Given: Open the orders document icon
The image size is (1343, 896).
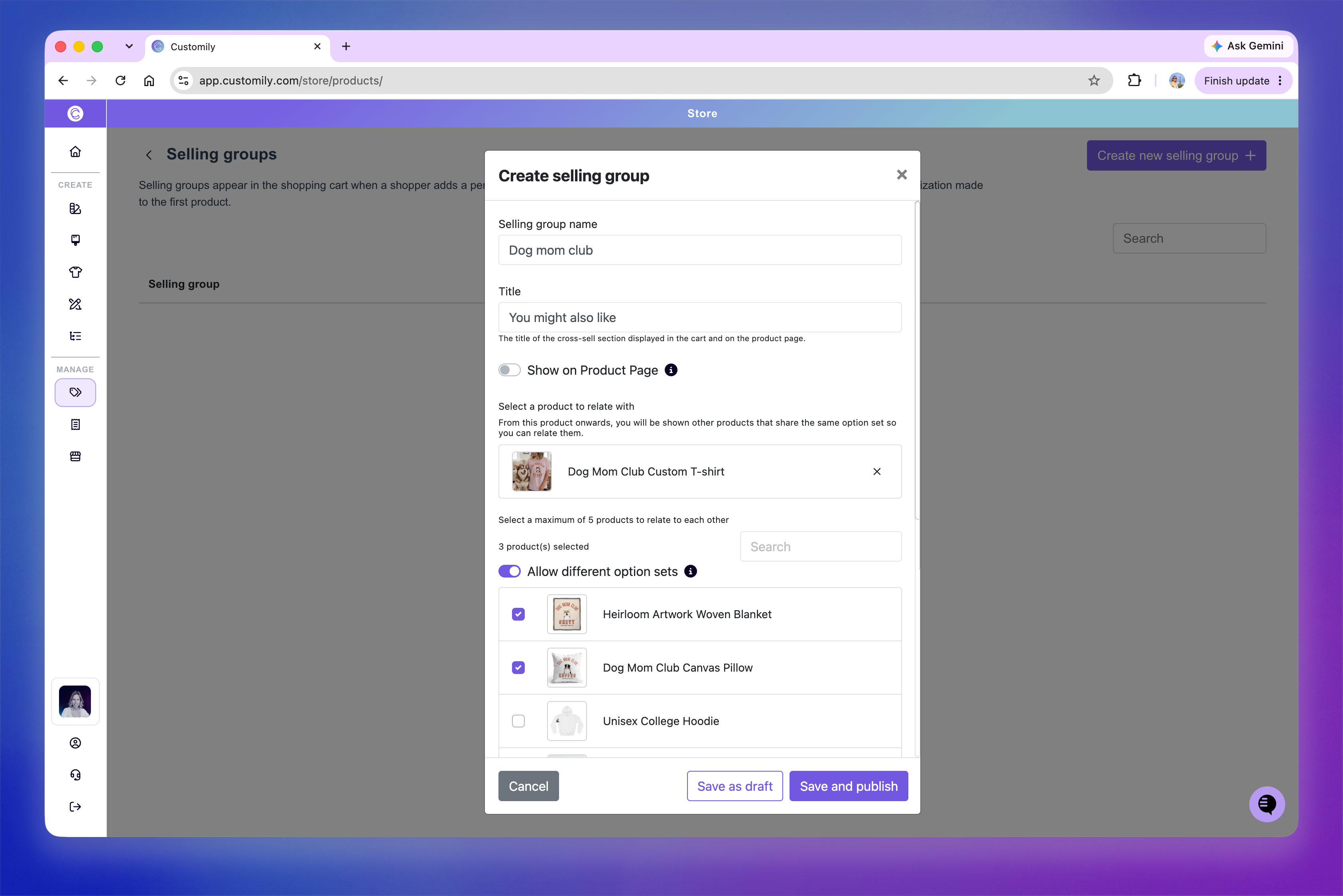Looking at the screenshot, I should pos(75,424).
